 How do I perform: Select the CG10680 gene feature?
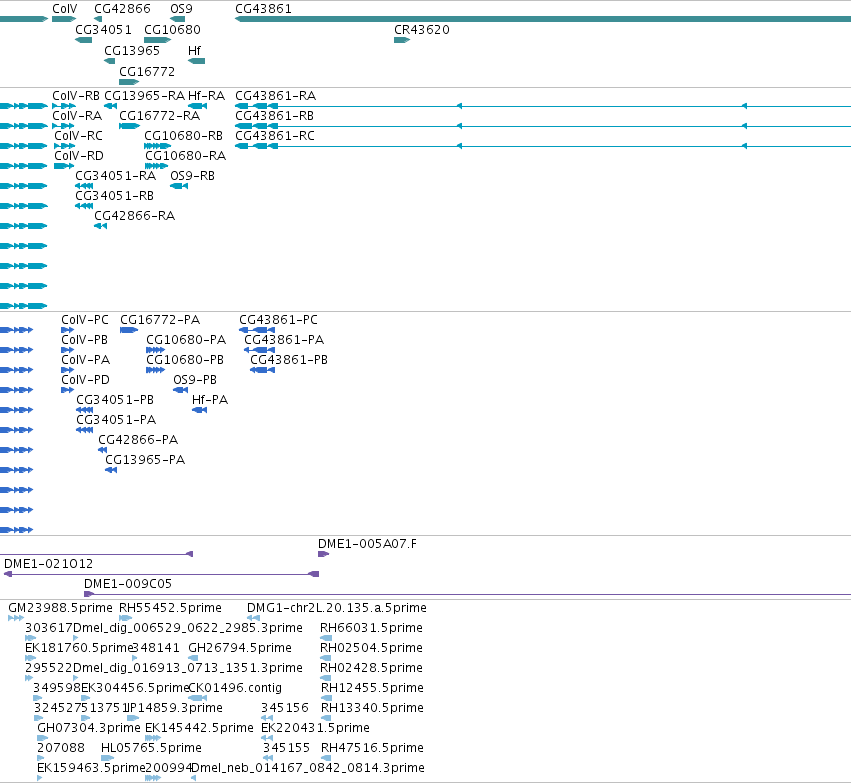coord(157,40)
